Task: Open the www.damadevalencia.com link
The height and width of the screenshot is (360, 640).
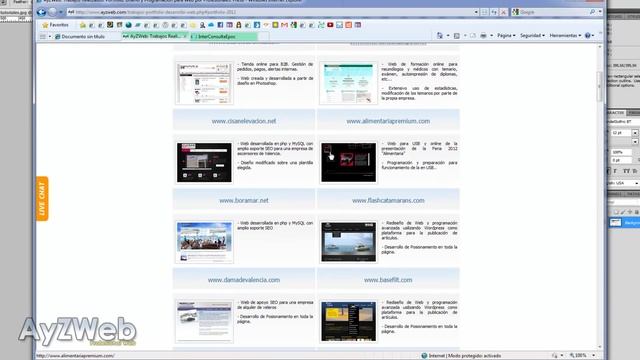Action: click(244, 280)
